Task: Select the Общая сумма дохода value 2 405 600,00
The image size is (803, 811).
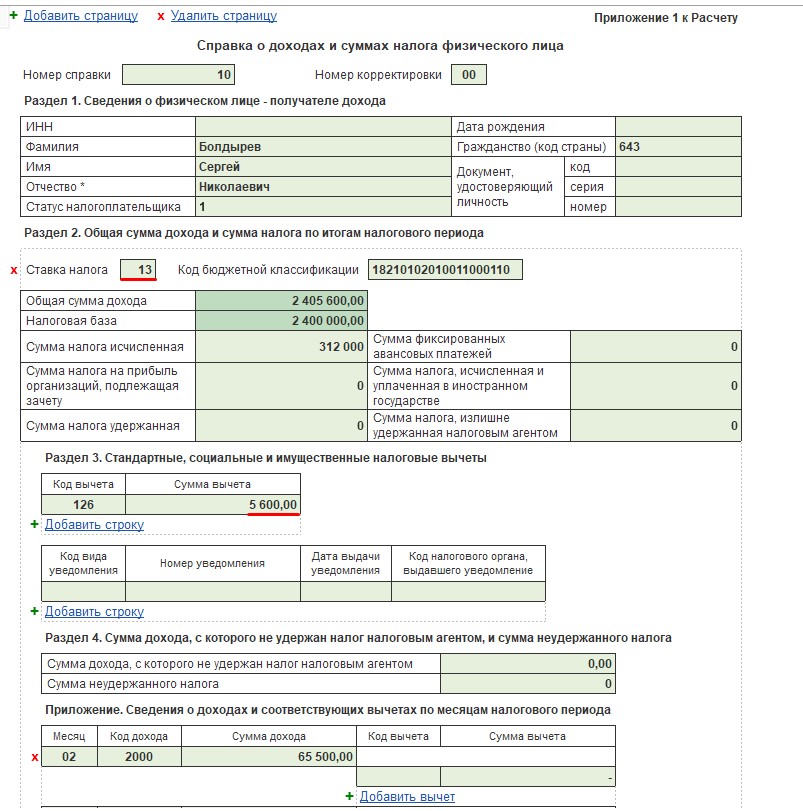Action: pos(281,301)
